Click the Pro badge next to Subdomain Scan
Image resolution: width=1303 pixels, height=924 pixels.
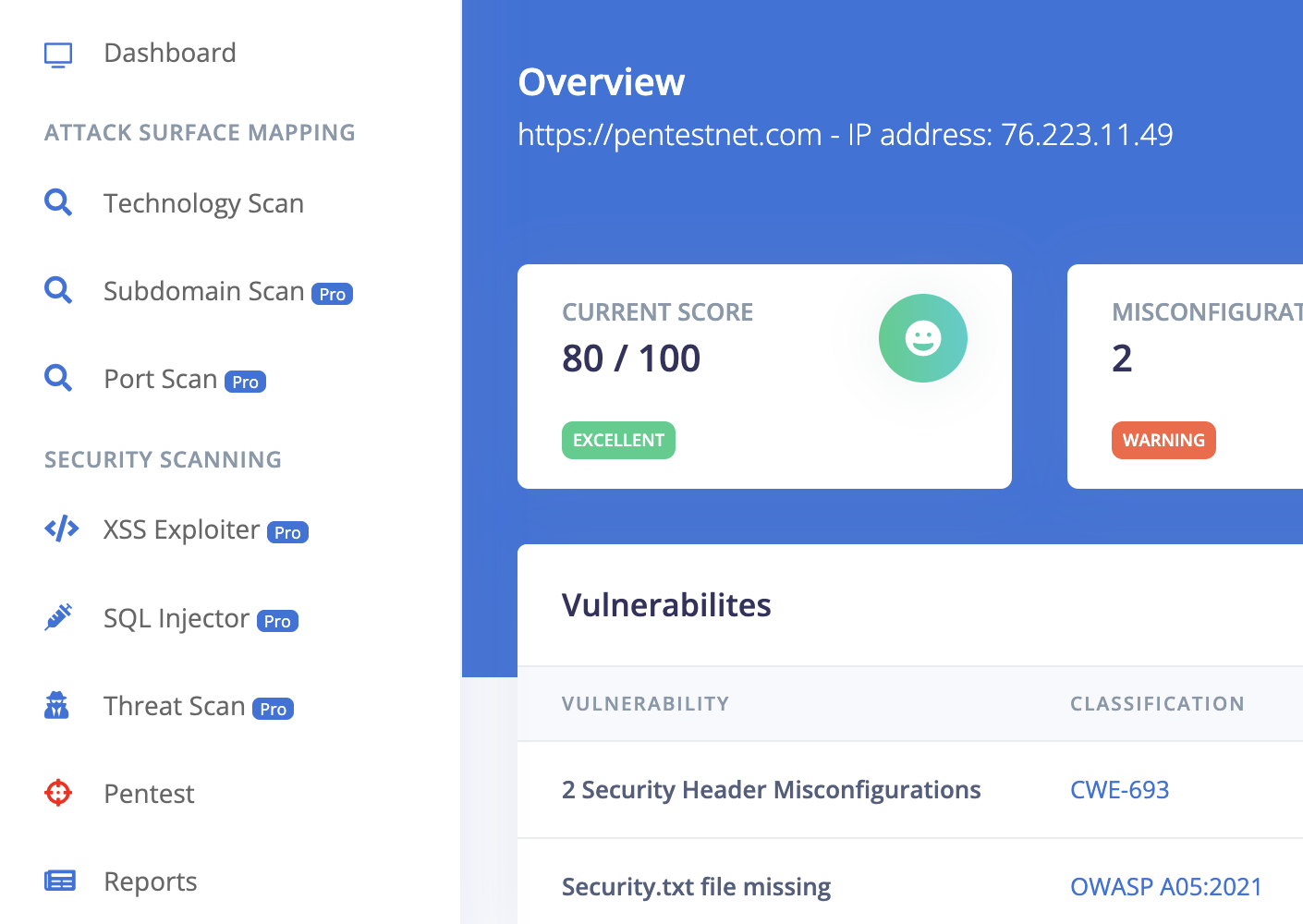(333, 294)
